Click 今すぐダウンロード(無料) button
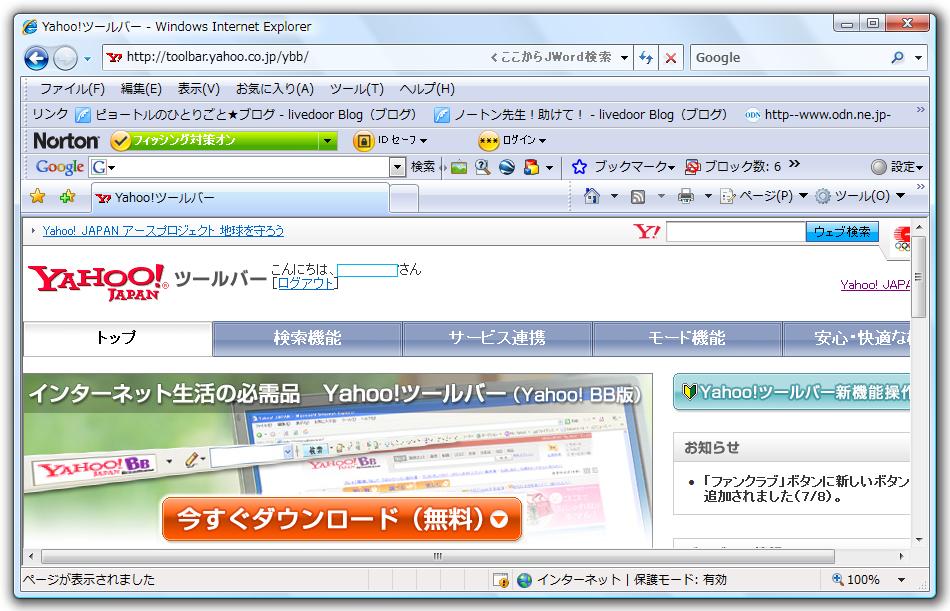 pyautogui.click(x=342, y=519)
